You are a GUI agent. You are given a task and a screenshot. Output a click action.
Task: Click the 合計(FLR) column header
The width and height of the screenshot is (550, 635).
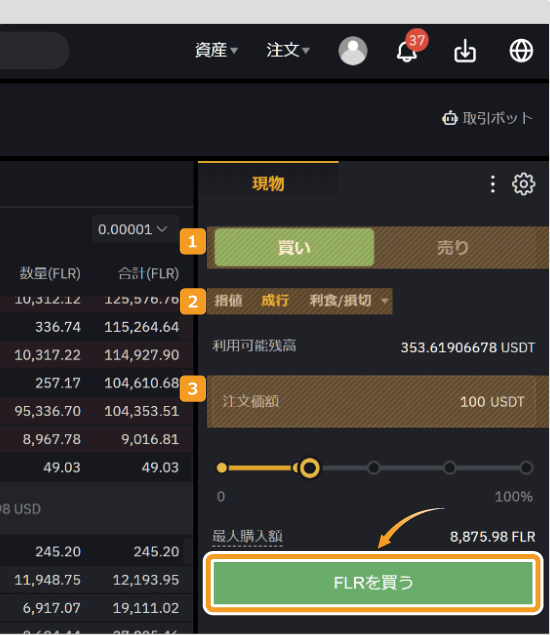coord(148,273)
